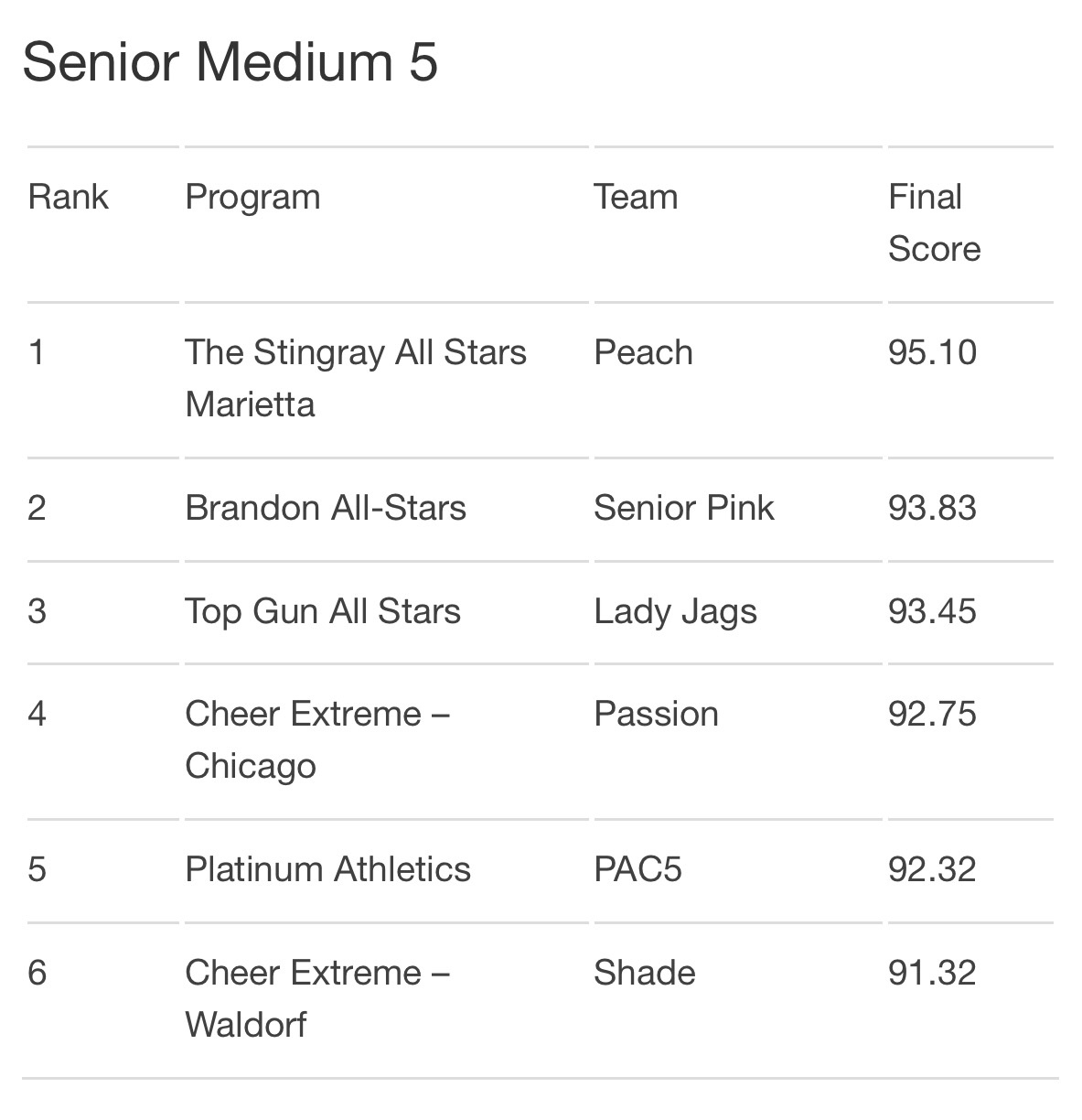The height and width of the screenshot is (1120, 1082).
Task: Select Brandon All-Stars program entry
Action: pos(326,509)
